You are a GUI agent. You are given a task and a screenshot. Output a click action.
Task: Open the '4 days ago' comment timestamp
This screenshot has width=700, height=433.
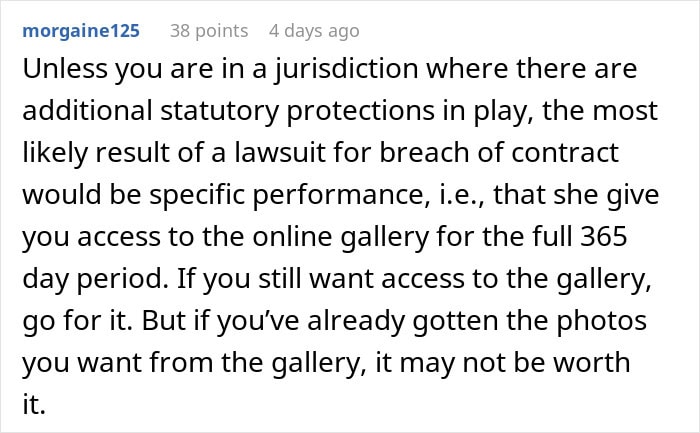point(314,31)
